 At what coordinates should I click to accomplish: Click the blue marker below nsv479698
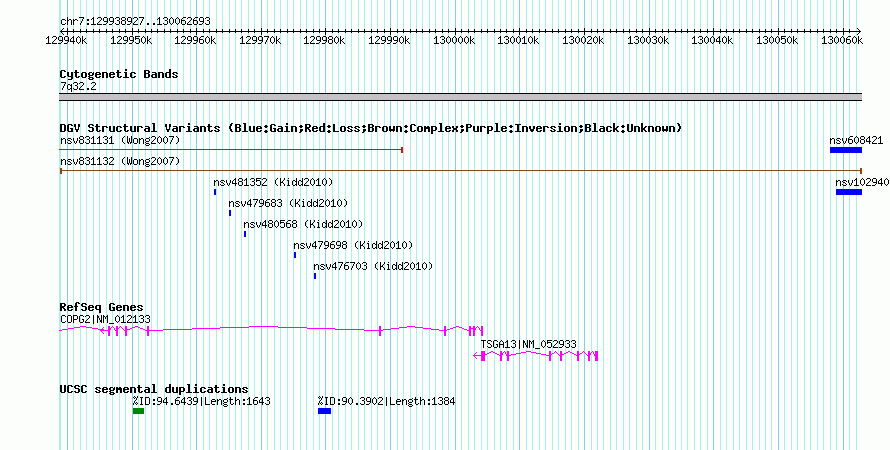coord(295,255)
